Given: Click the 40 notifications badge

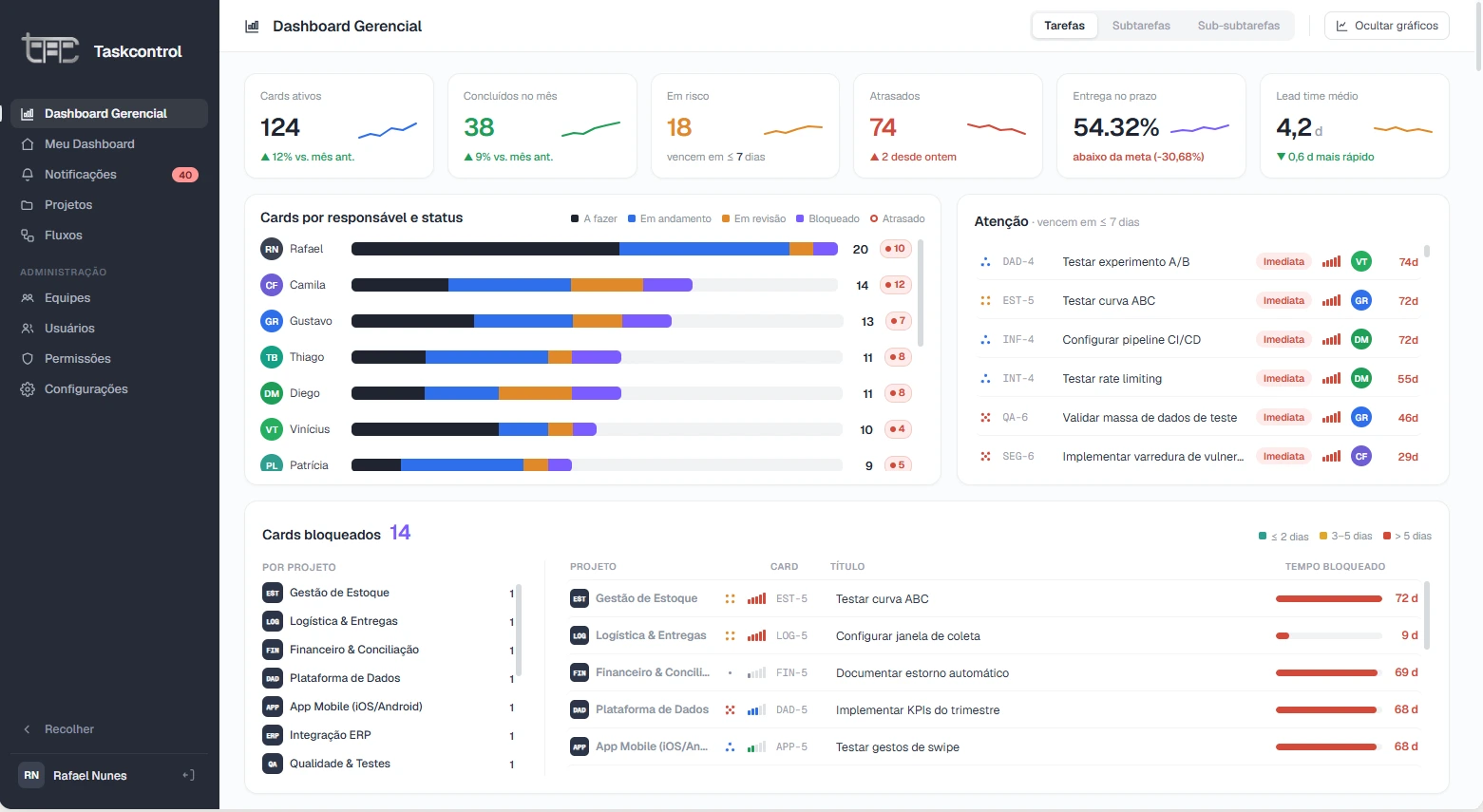Looking at the screenshot, I should pyautogui.click(x=185, y=175).
